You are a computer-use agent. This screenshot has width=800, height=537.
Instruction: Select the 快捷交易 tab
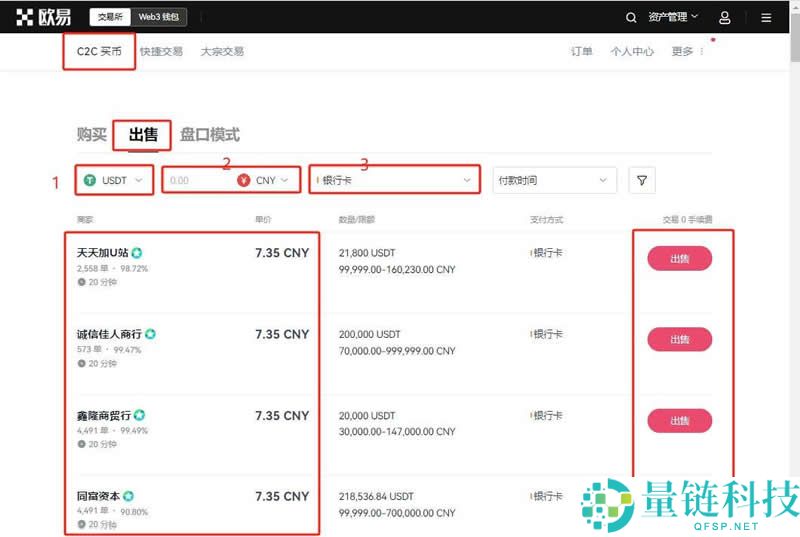(x=161, y=52)
